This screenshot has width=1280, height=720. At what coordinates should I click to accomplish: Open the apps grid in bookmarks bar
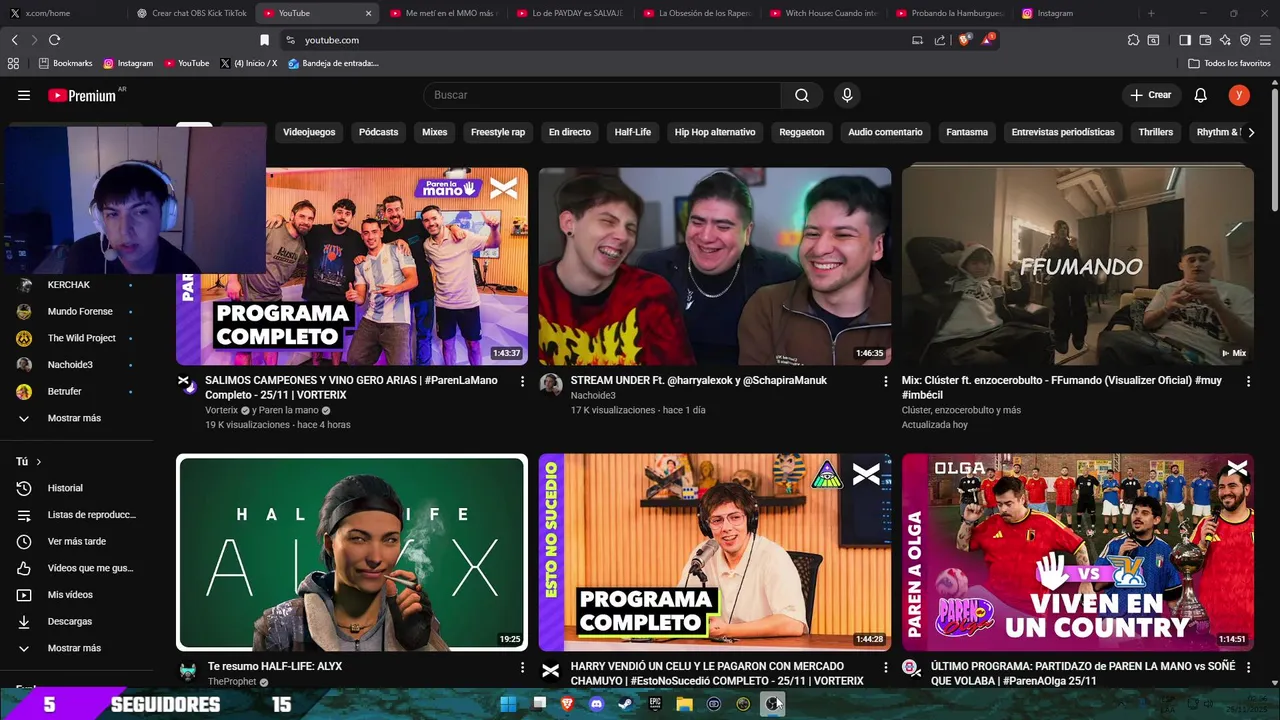coord(13,63)
